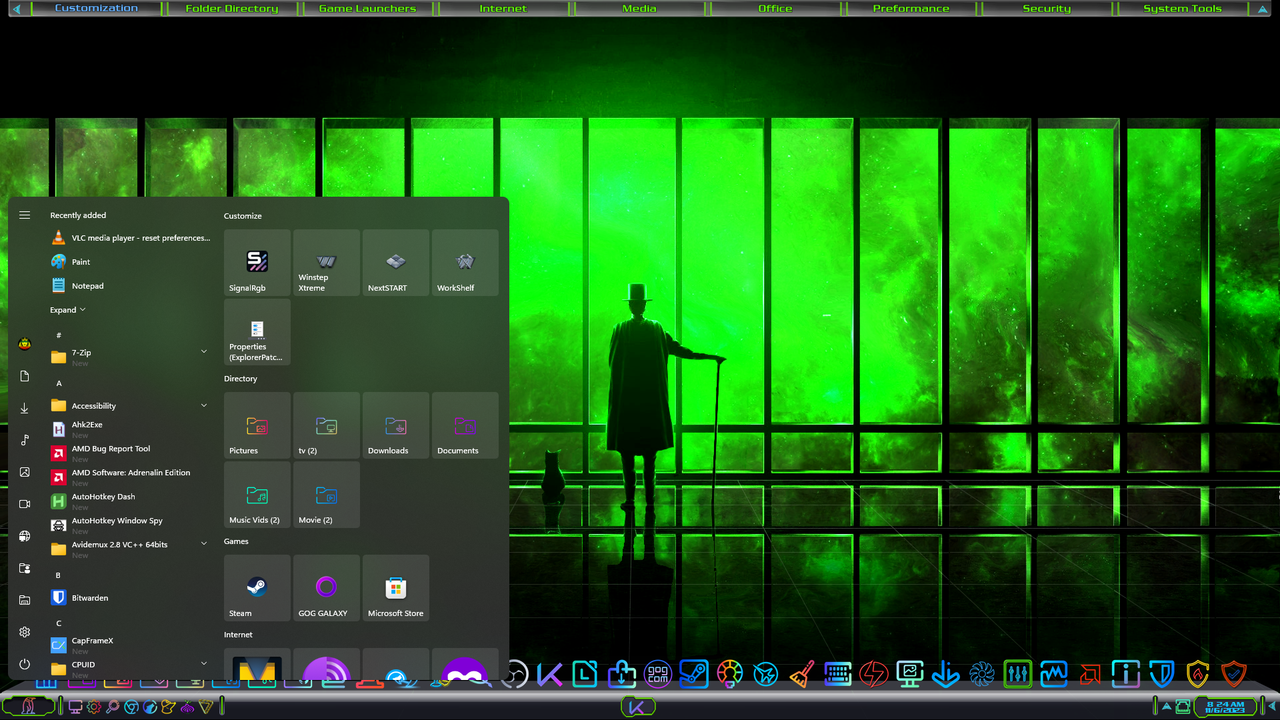1280x720 pixels.
Task: Expand the Recently added list
Action: [68, 310]
